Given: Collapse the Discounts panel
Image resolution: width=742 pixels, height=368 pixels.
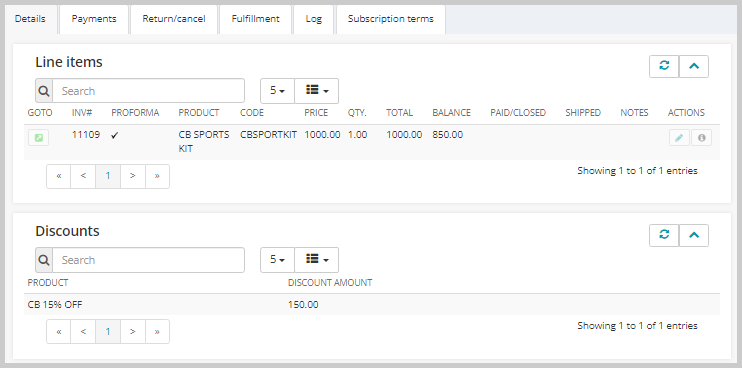Looking at the screenshot, I should point(694,235).
